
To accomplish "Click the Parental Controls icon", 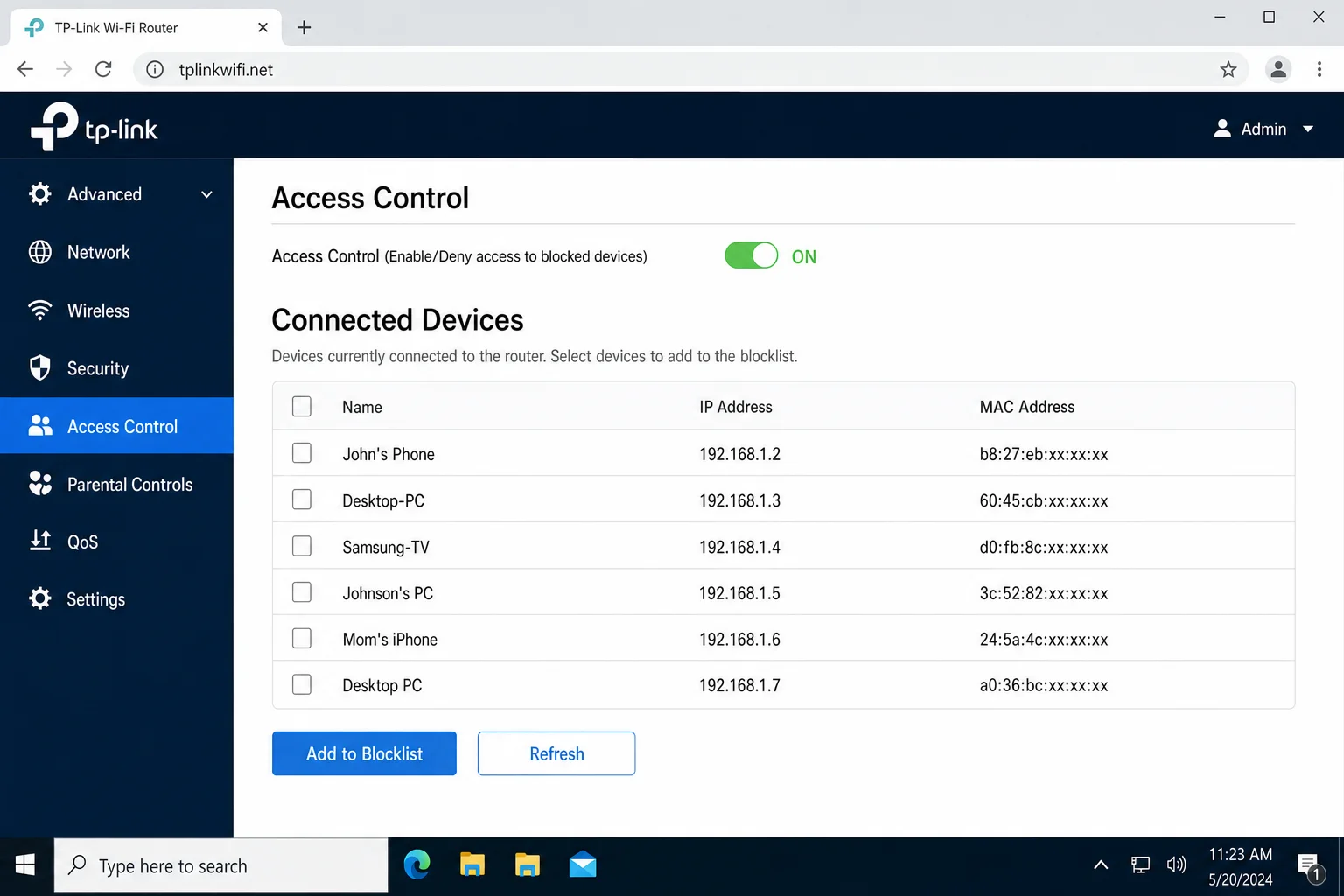I will [x=40, y=484].
